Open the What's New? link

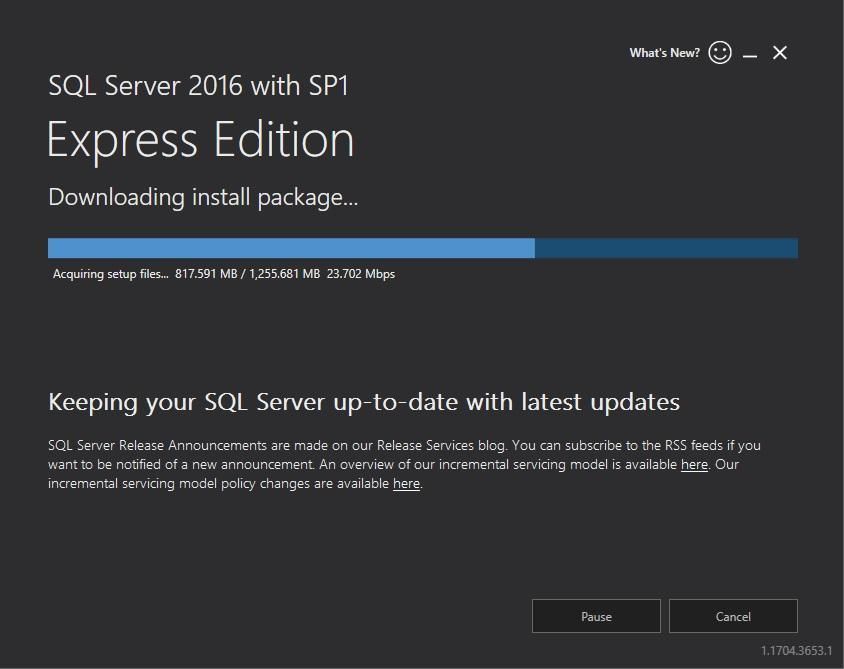(664, 53)
